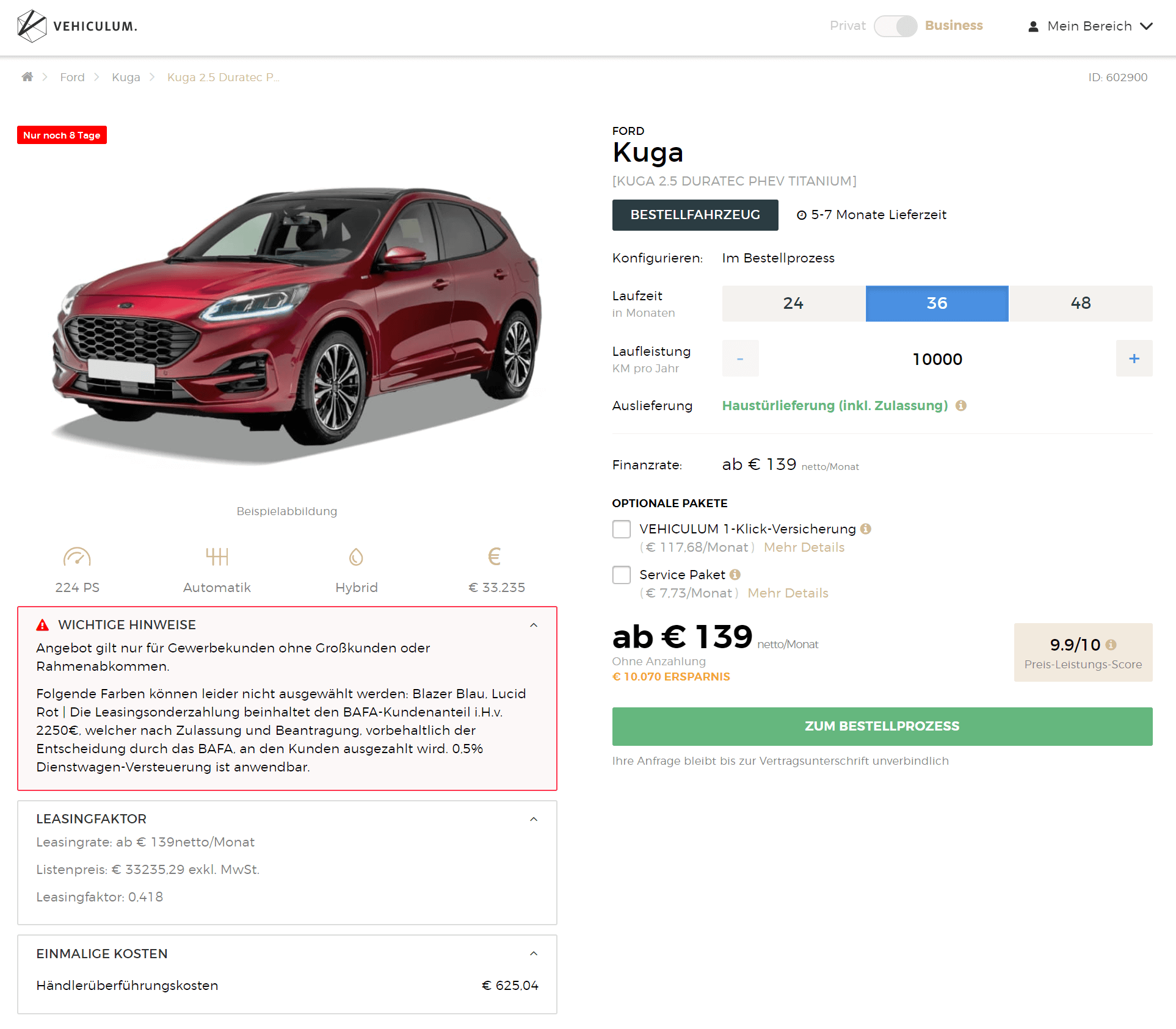The width and height of the screenshot is (1176, 1029).
Task: Click info icon next to Haustürlieferung
Action: tap(961, 406)
